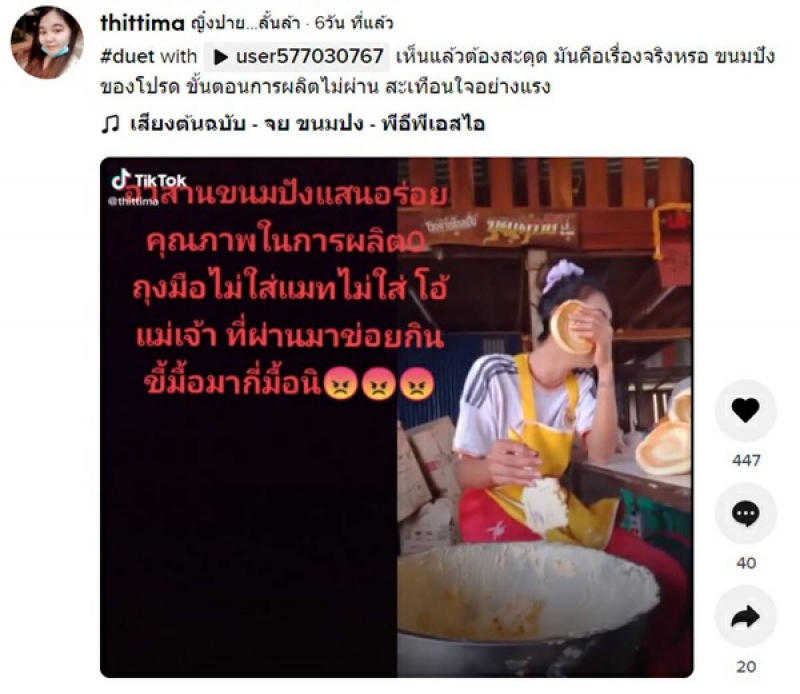Click the play triangle beside user577030767

[220, 57]
